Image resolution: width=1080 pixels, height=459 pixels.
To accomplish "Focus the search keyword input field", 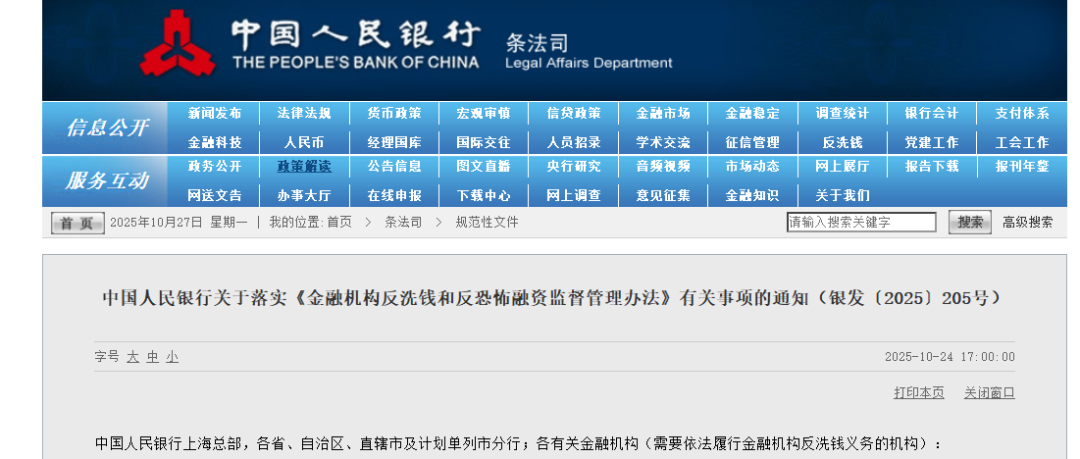I will [x=862, y=223].
